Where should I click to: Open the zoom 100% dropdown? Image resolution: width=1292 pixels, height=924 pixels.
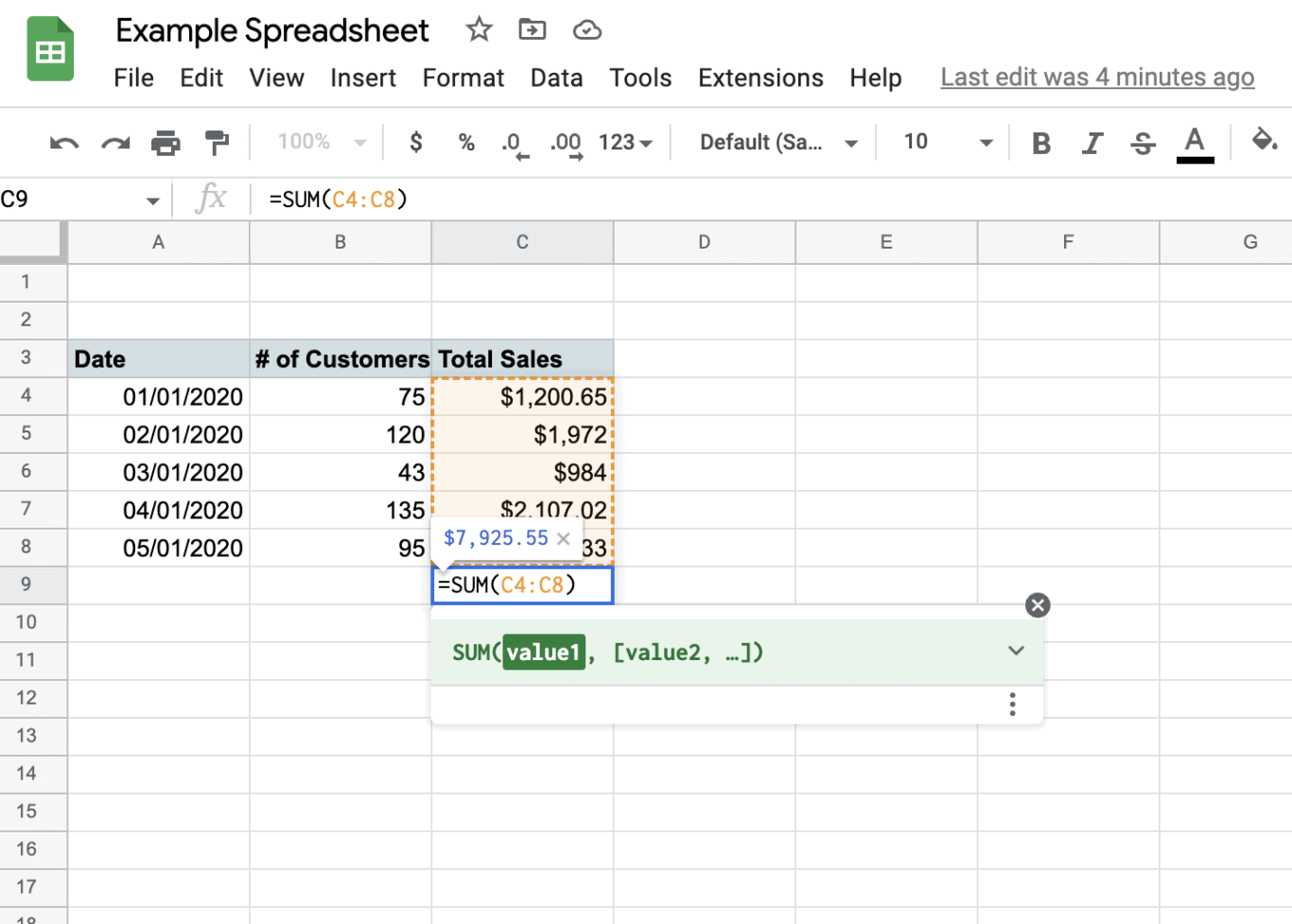(322, 142)
